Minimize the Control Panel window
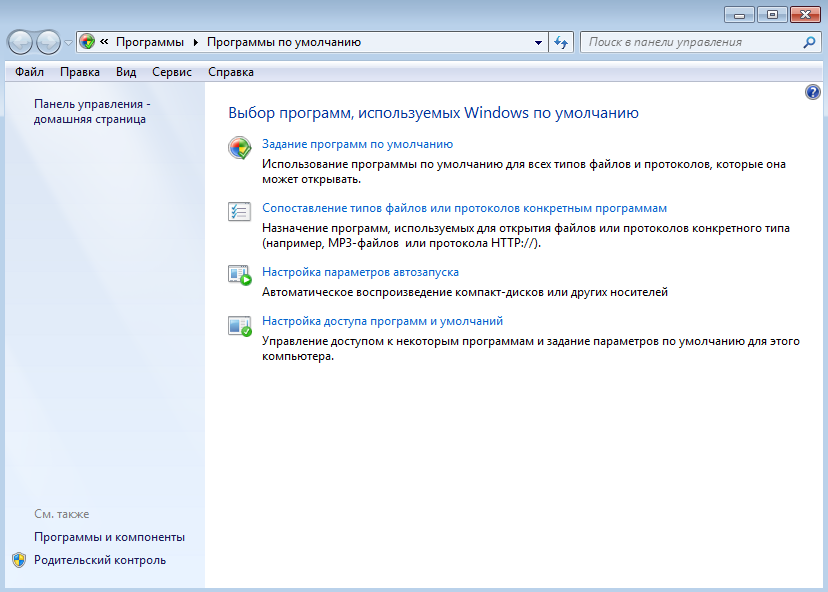Image resolution: width=828 pixels, height=592 pixels. [739, 15]
